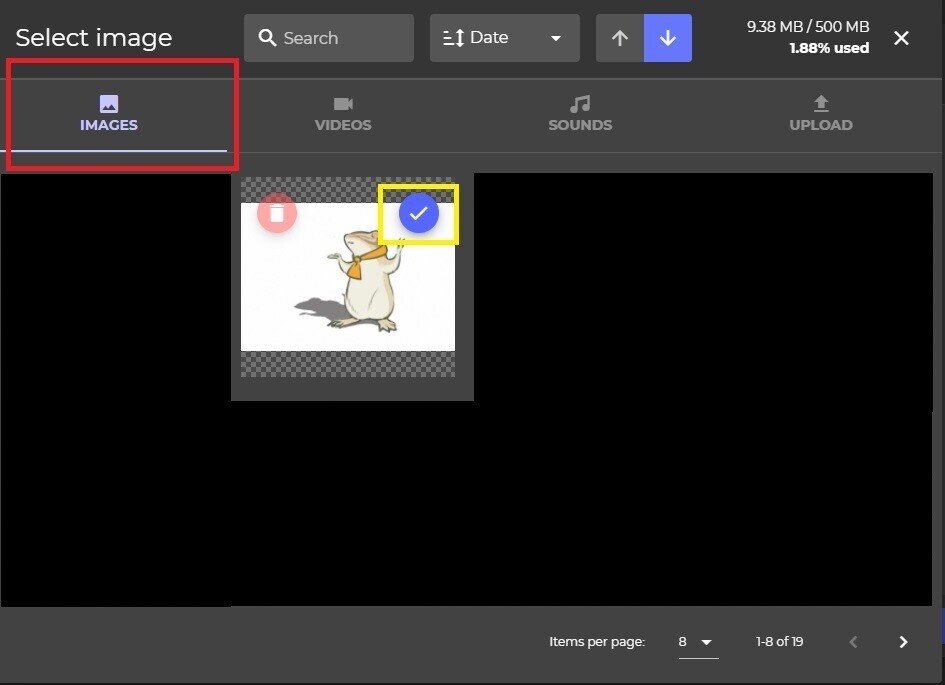Select the hamster image with checkmark button
The height and width of the screenshot is (685, 945).
(418, 213)
